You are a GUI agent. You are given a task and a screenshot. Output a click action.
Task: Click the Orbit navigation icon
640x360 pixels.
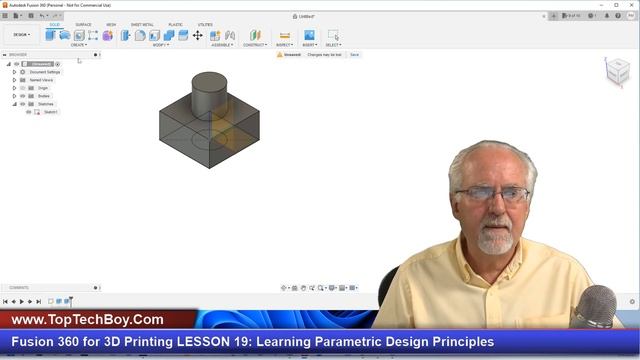(284, 288)
